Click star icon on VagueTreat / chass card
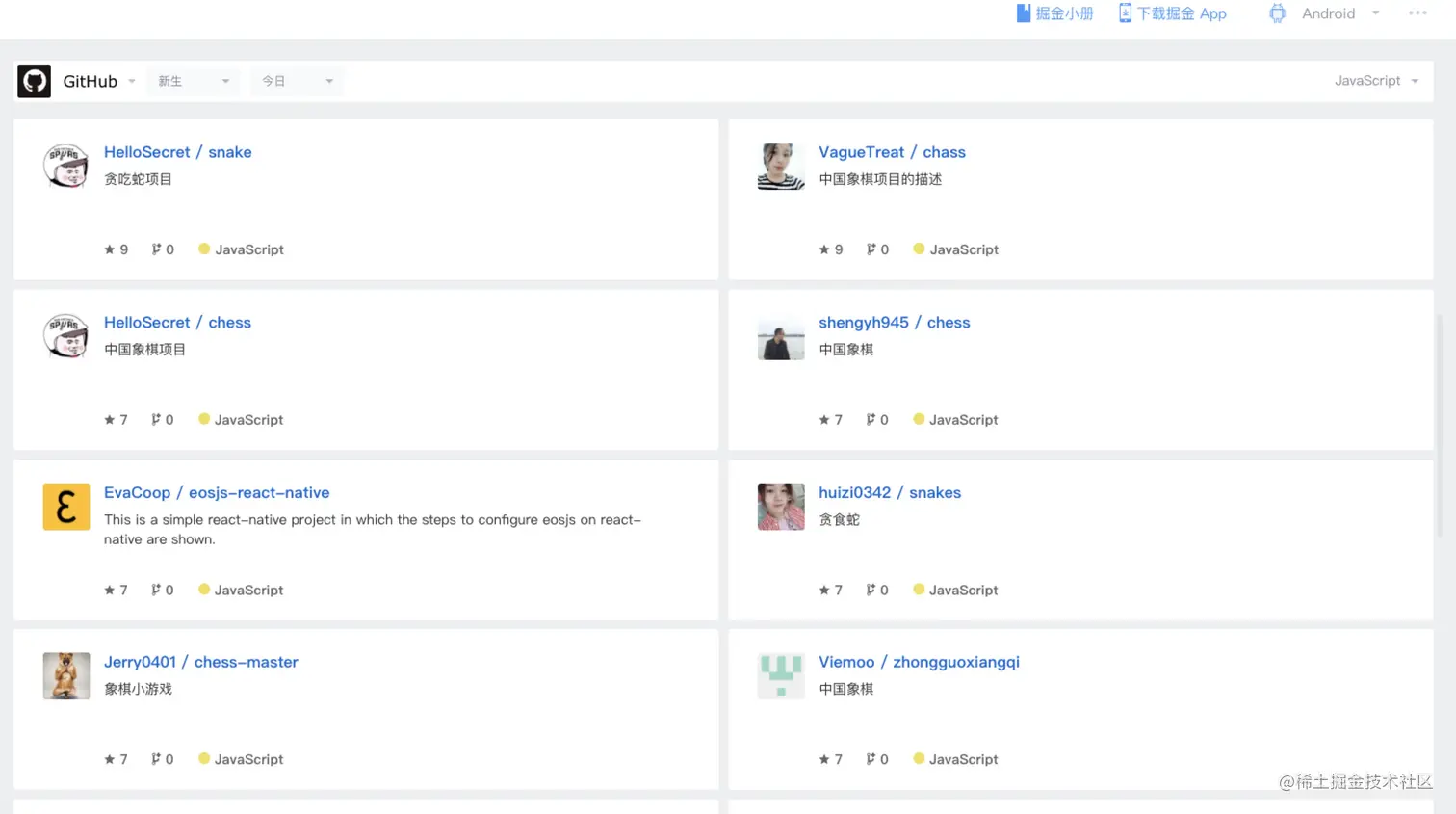1456x814 pixels. click(824, 249)
